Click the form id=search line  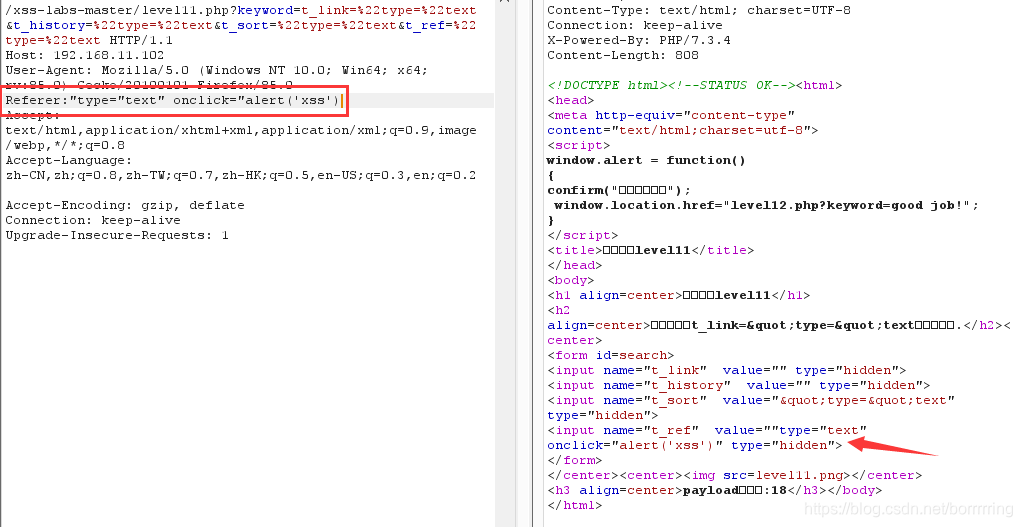[611, 355]
